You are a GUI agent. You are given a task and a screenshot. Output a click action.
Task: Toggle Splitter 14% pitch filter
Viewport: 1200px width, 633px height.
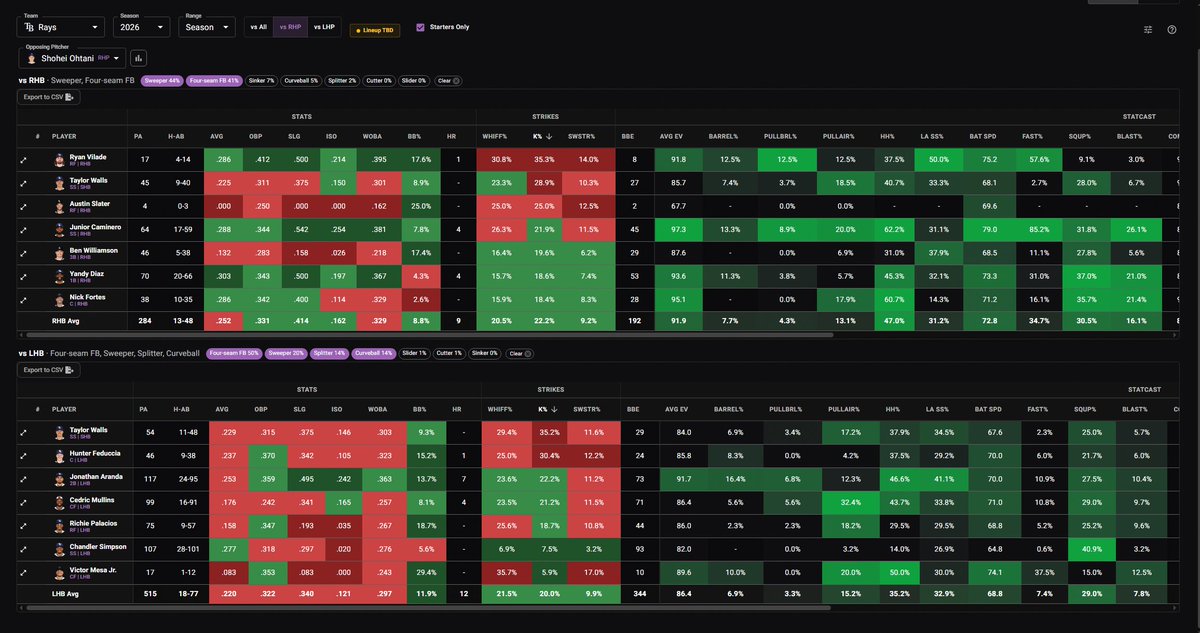[x=328, y=353]
